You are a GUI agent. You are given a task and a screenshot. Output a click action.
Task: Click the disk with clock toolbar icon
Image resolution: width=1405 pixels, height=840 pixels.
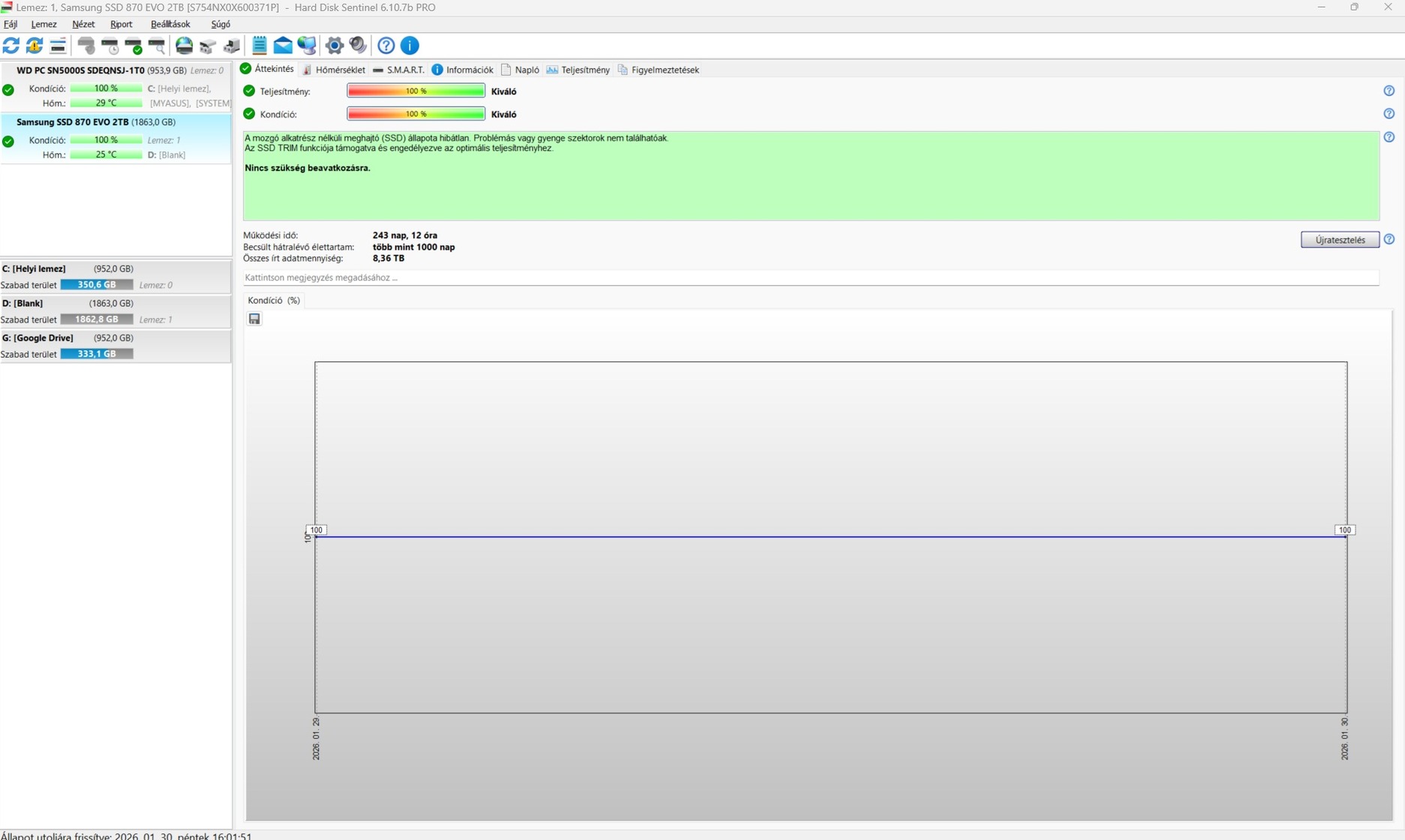click(x=110, y=46)
